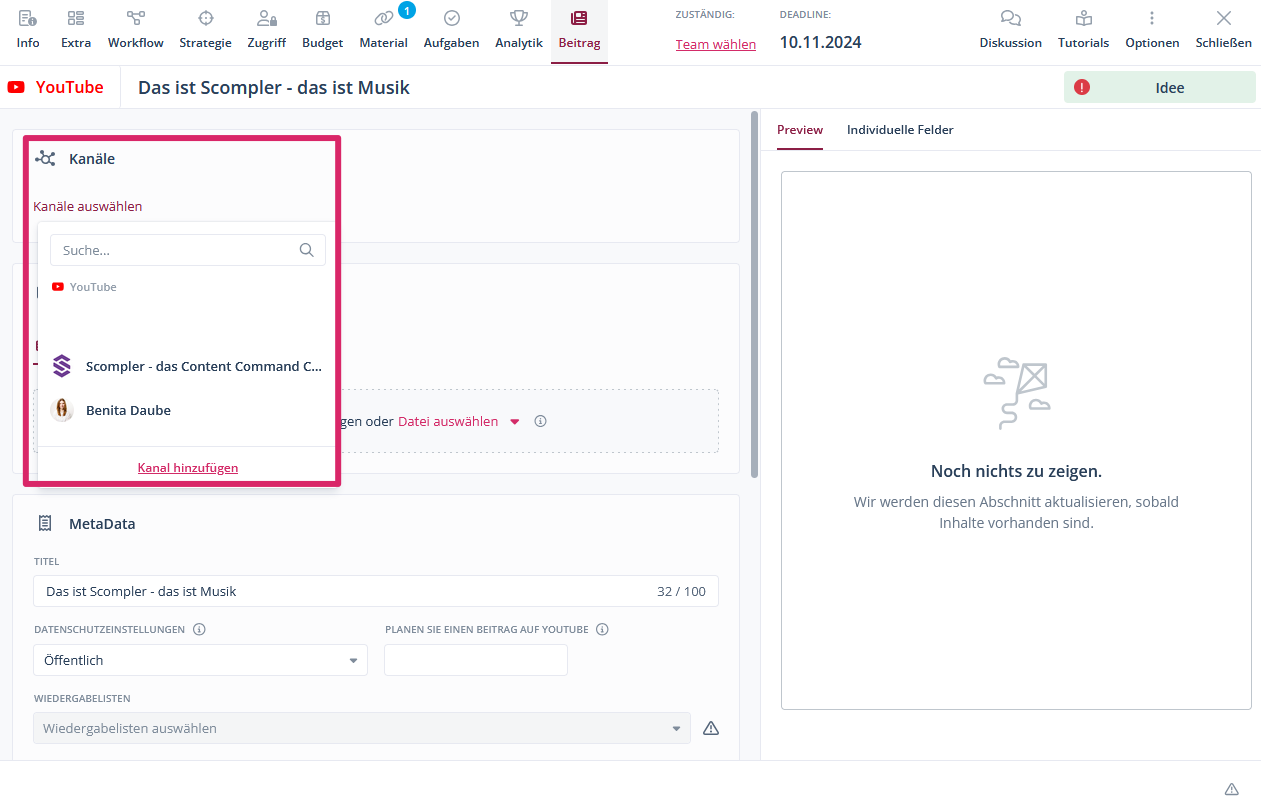Expand the Datei auswählen dropdown arrow
This screenshot has height=802, width=1261.
(515, 422)
